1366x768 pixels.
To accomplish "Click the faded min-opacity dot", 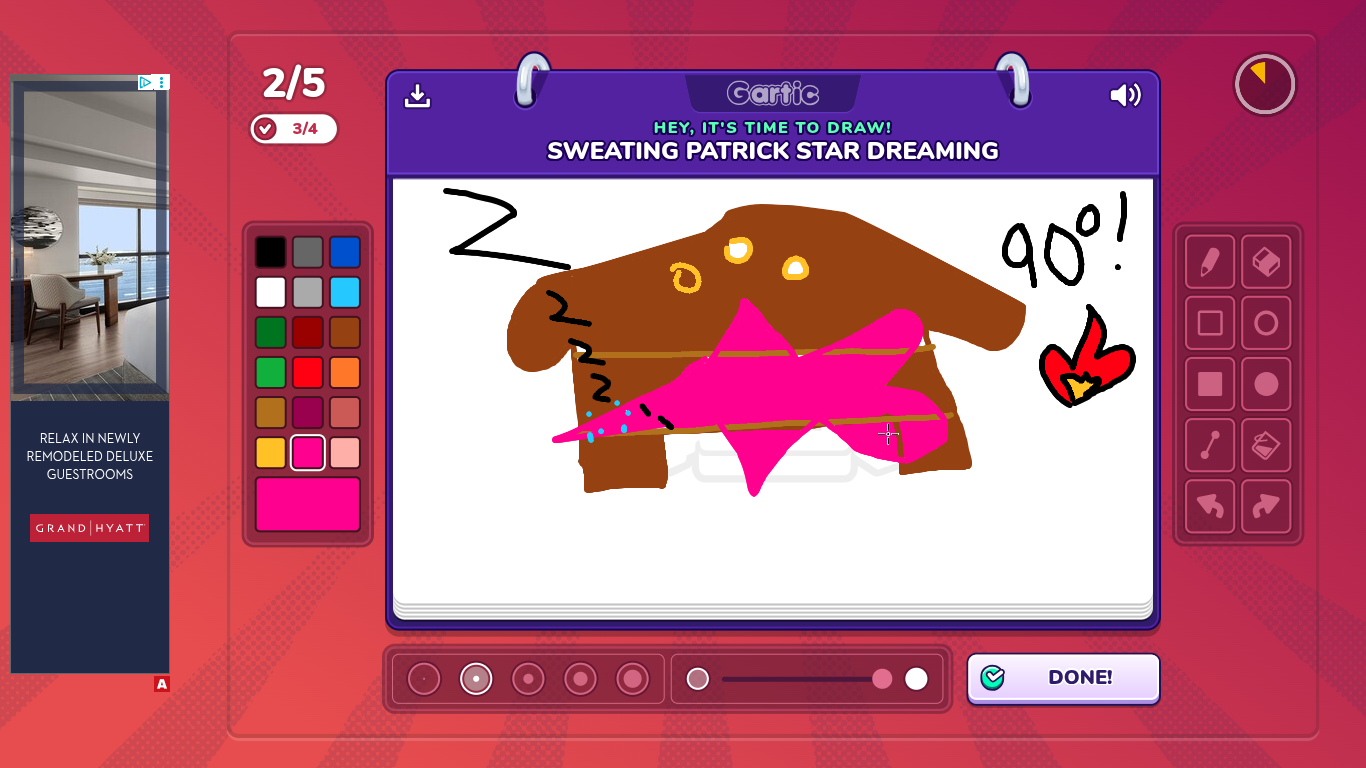I will point(698,679).
